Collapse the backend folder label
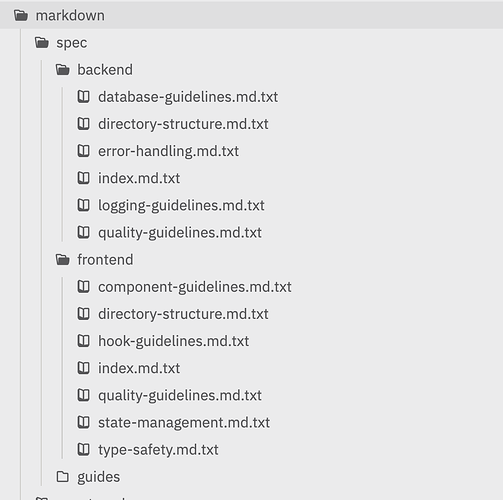This screenshot has height=500, width=503. [105, 70]
